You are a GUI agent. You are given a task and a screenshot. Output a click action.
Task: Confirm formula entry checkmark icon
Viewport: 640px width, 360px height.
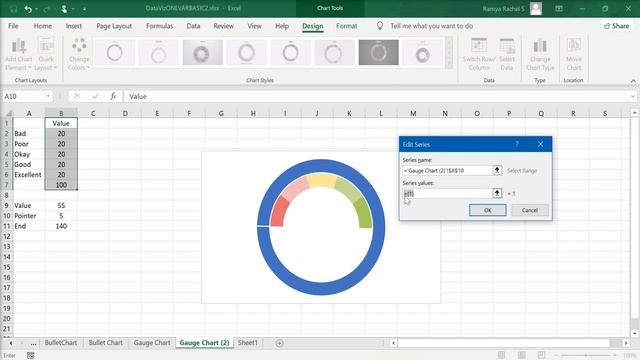pyautogui.click(x=95, y=96)
